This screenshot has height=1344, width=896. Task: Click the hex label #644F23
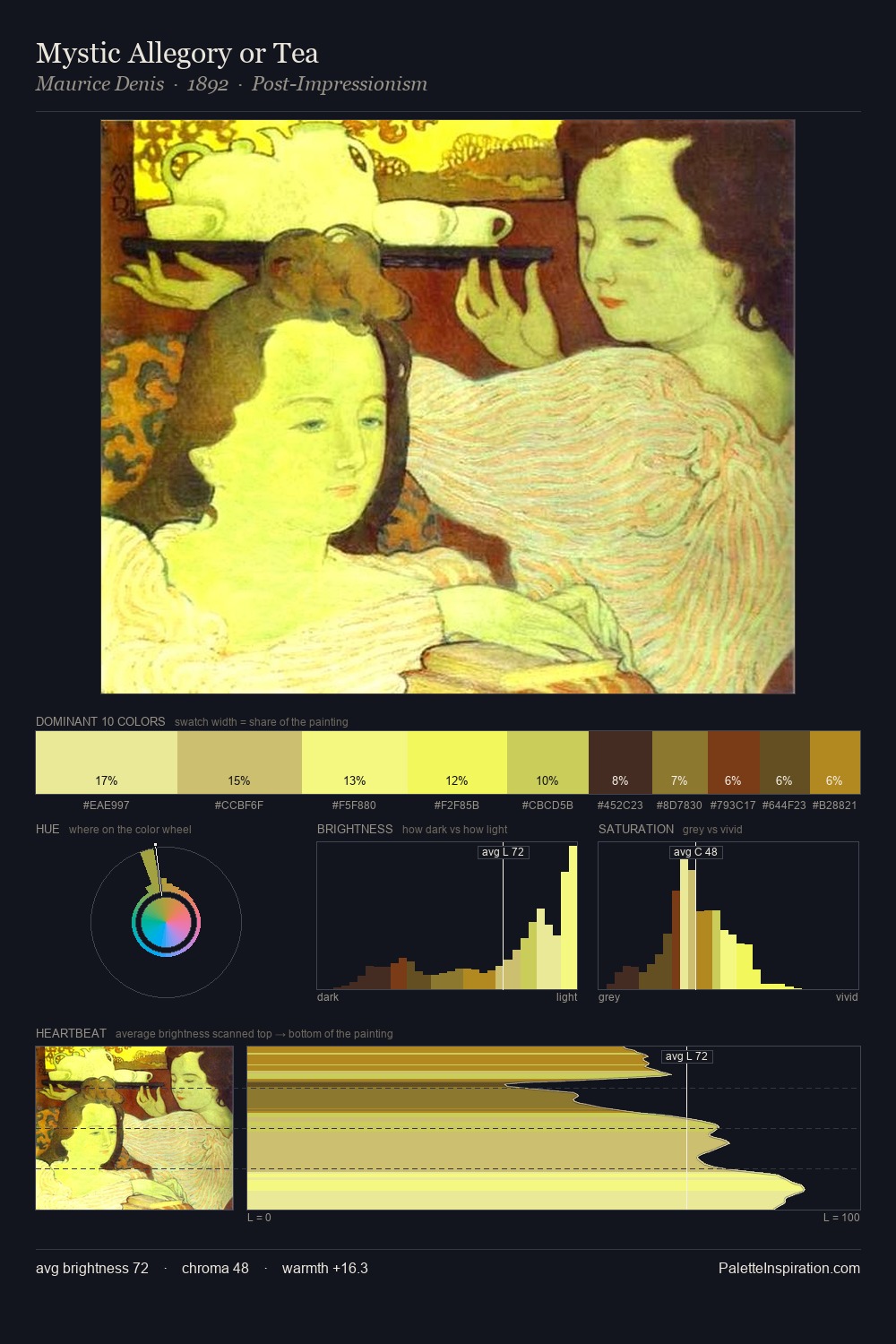pyautogui.click(x=784, y=806)
